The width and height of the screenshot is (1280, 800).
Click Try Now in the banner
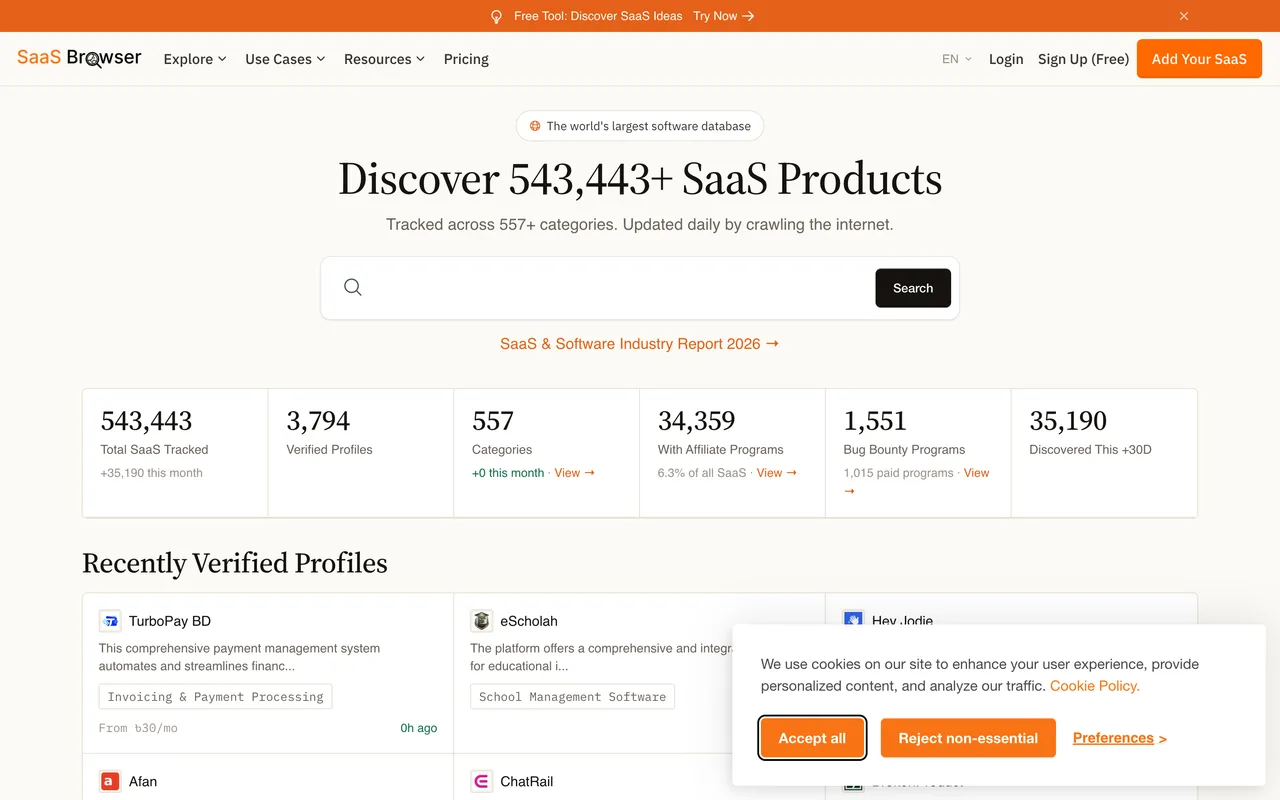click(724, 16)
